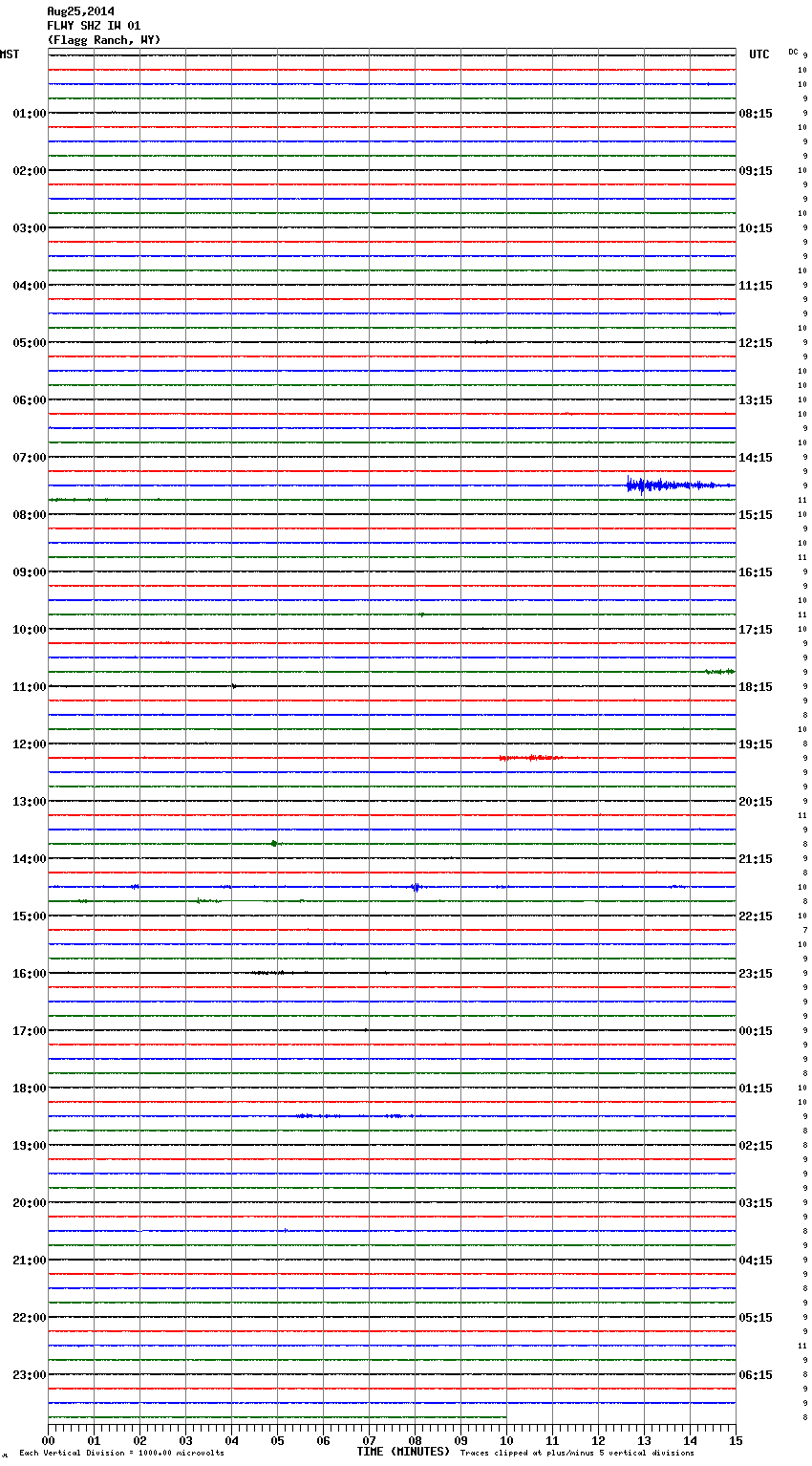This screenshot has height=1466, width=812.
Task: Click minute tick label '13' on the time axis
Action: pos(644,1440)
